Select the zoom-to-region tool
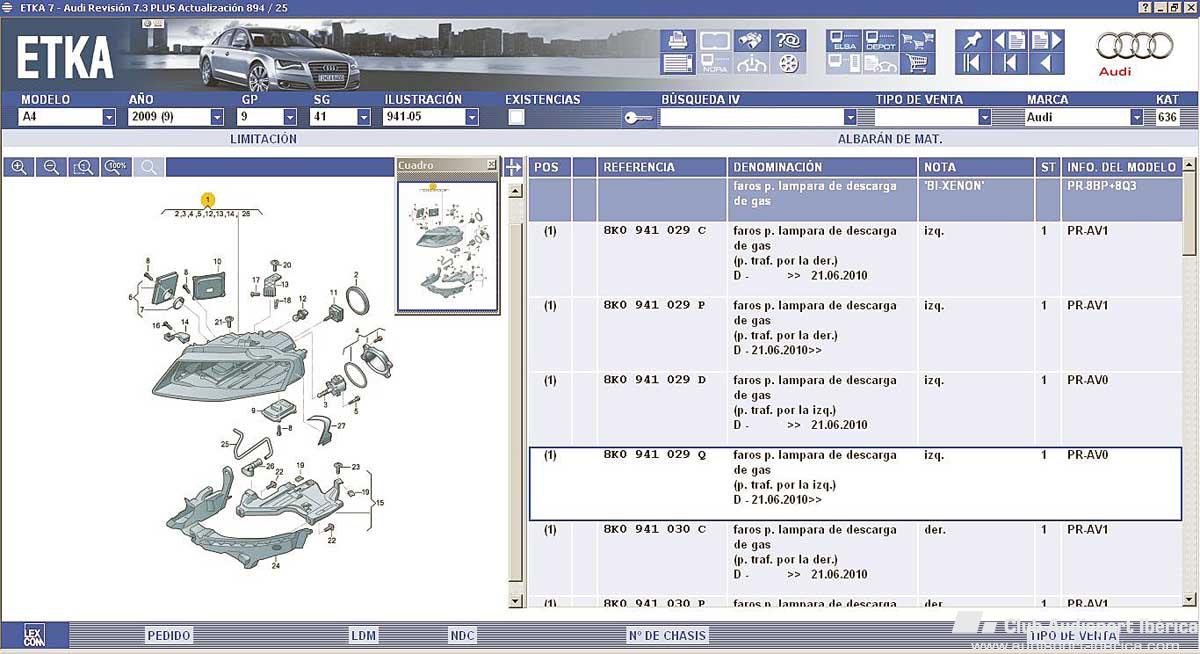This screenshot has width=1200, height=654. point(84,167)
